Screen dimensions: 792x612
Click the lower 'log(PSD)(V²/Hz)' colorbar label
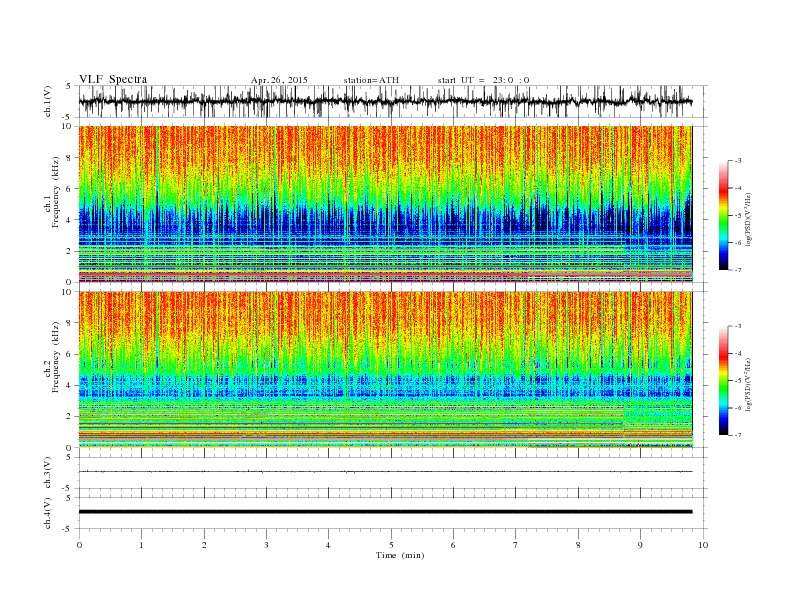pyautogui.click(x=748, y=384)
